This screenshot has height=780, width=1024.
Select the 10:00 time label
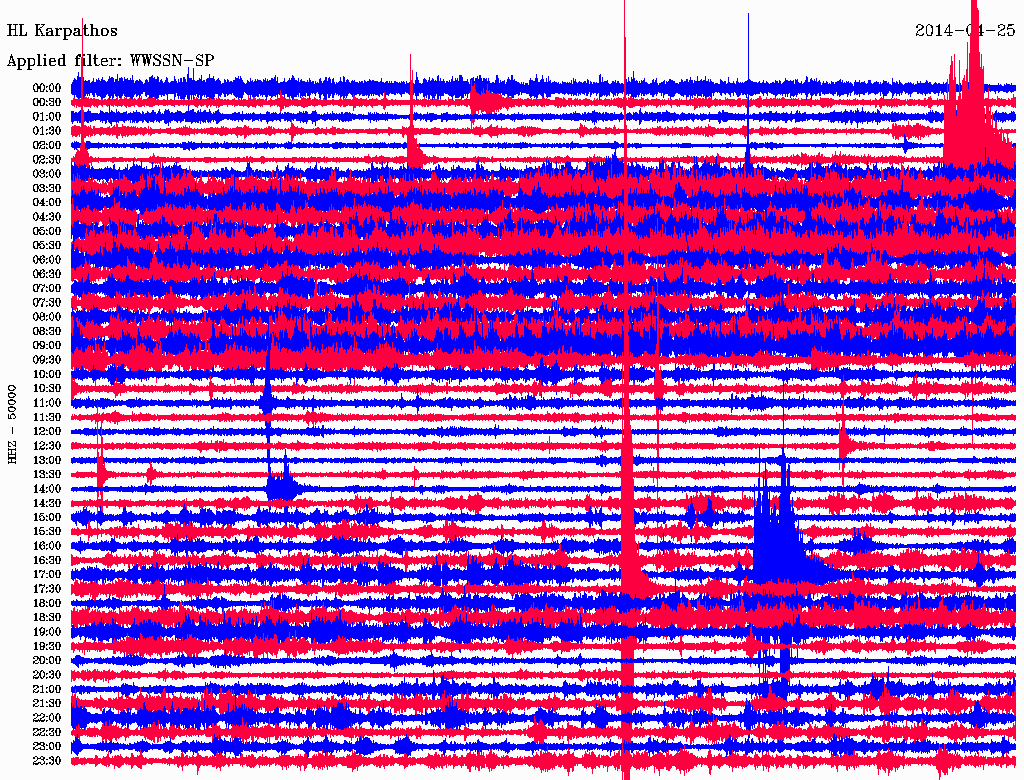[47, 374]
